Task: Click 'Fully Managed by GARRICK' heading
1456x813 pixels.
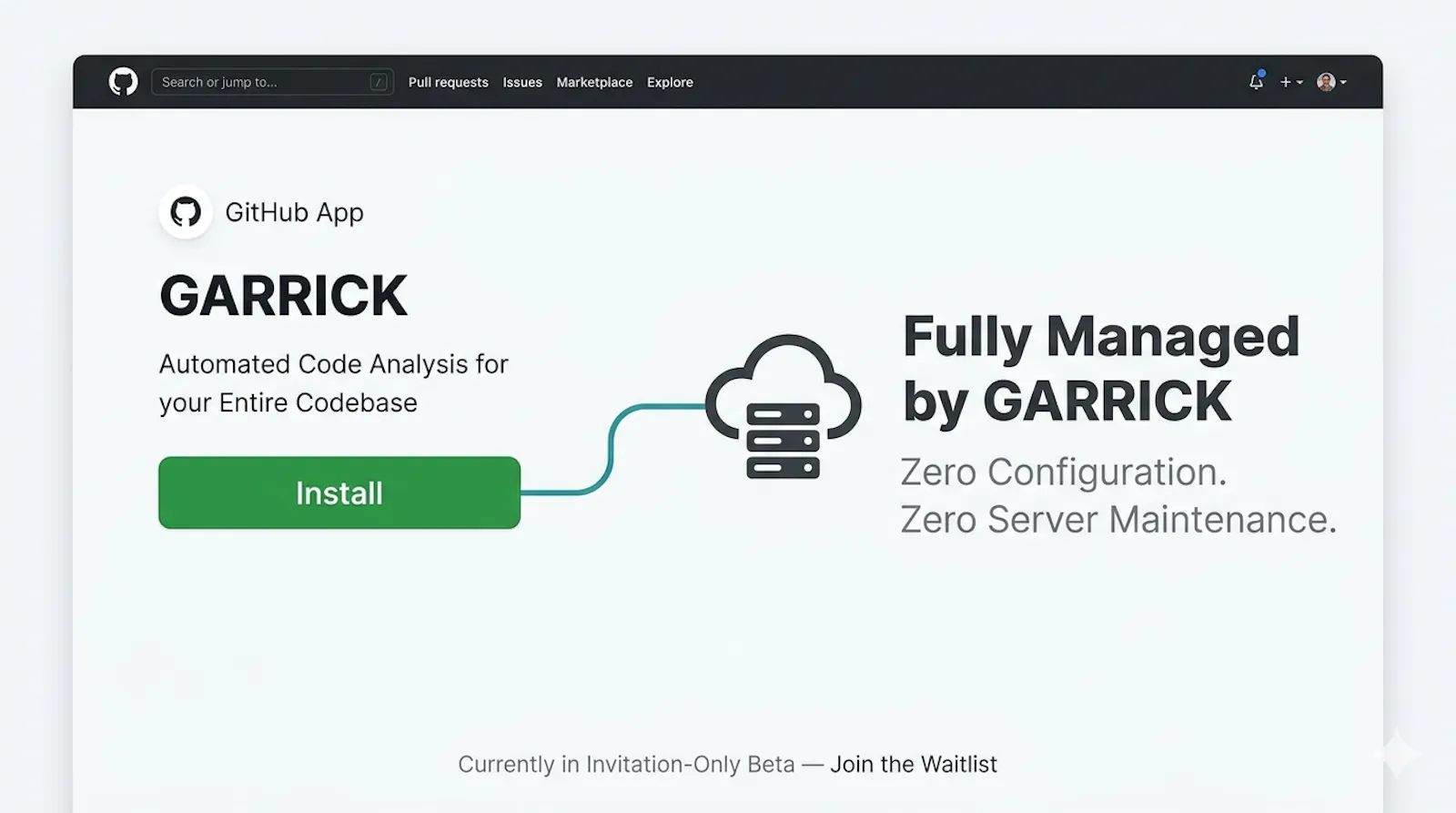Action: point(1101,369)
